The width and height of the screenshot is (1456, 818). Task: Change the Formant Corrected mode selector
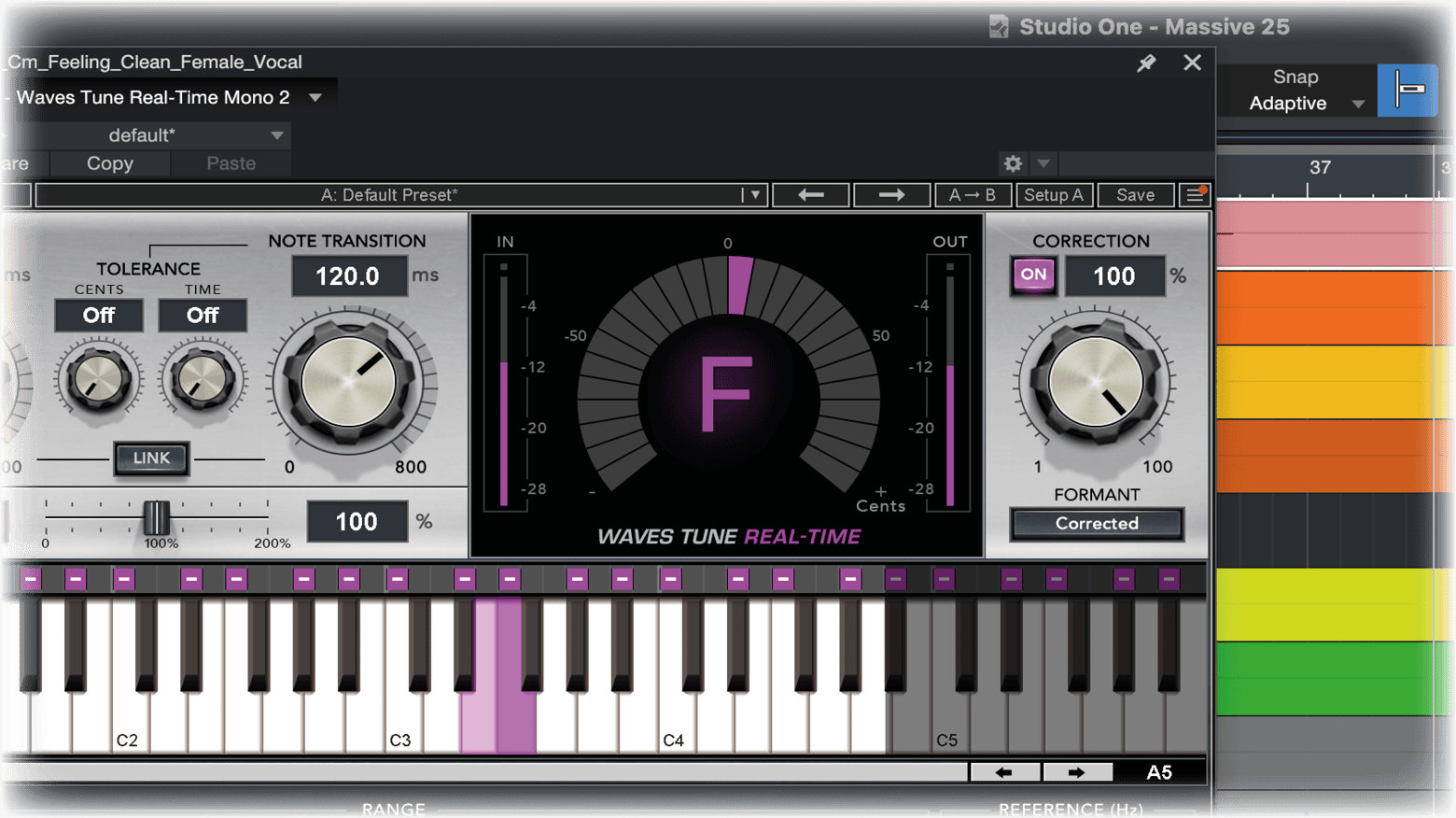pos(1097,524)
